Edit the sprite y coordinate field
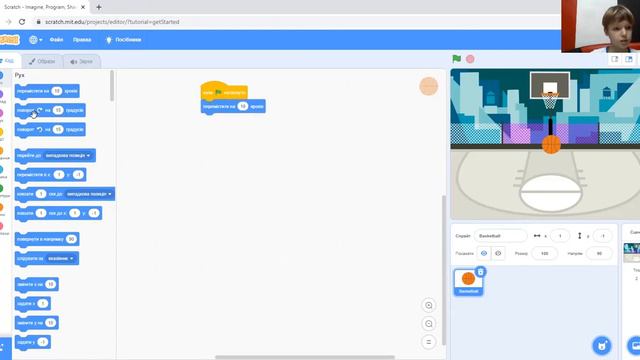 [x=602, y=236]
